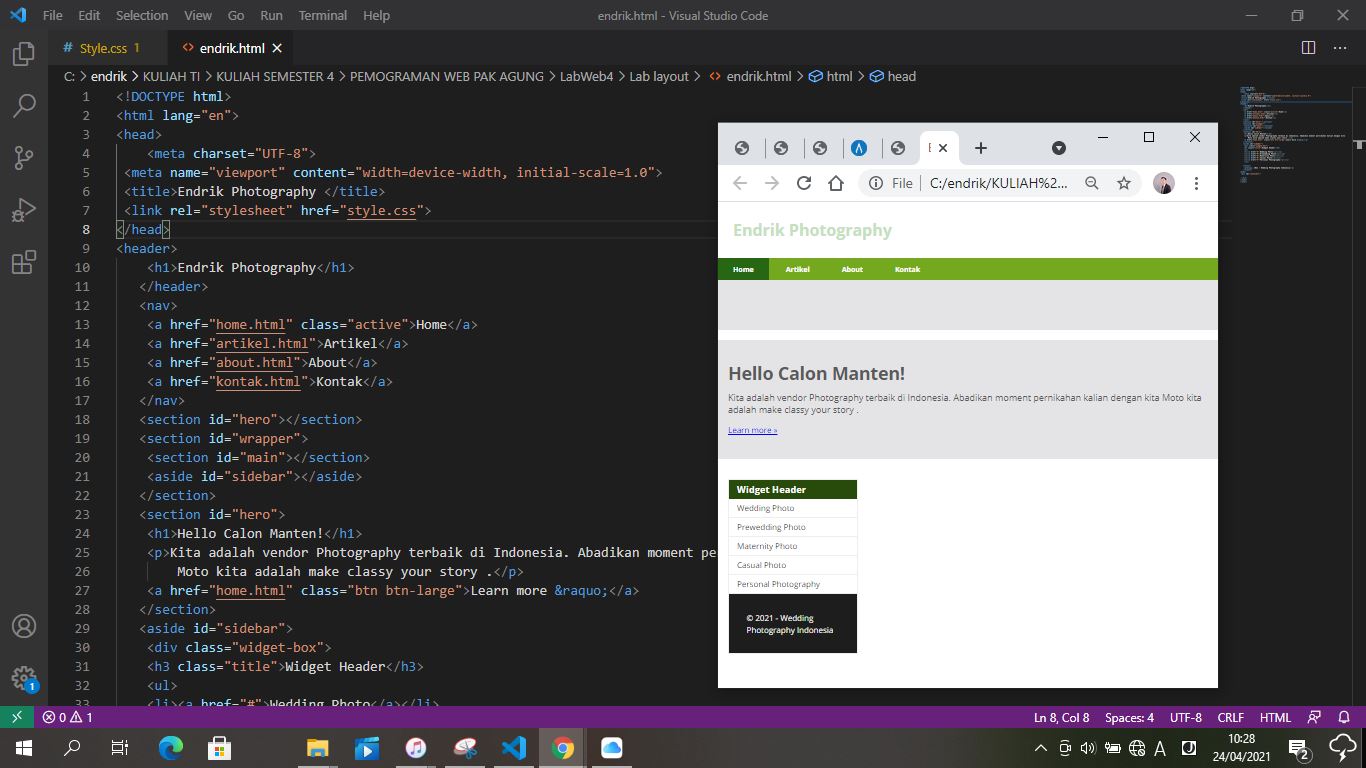Click 'Ln 8, Col 8' go-to-line indicator
This screenshot has width=1366, height=768.
[1062, 717]
